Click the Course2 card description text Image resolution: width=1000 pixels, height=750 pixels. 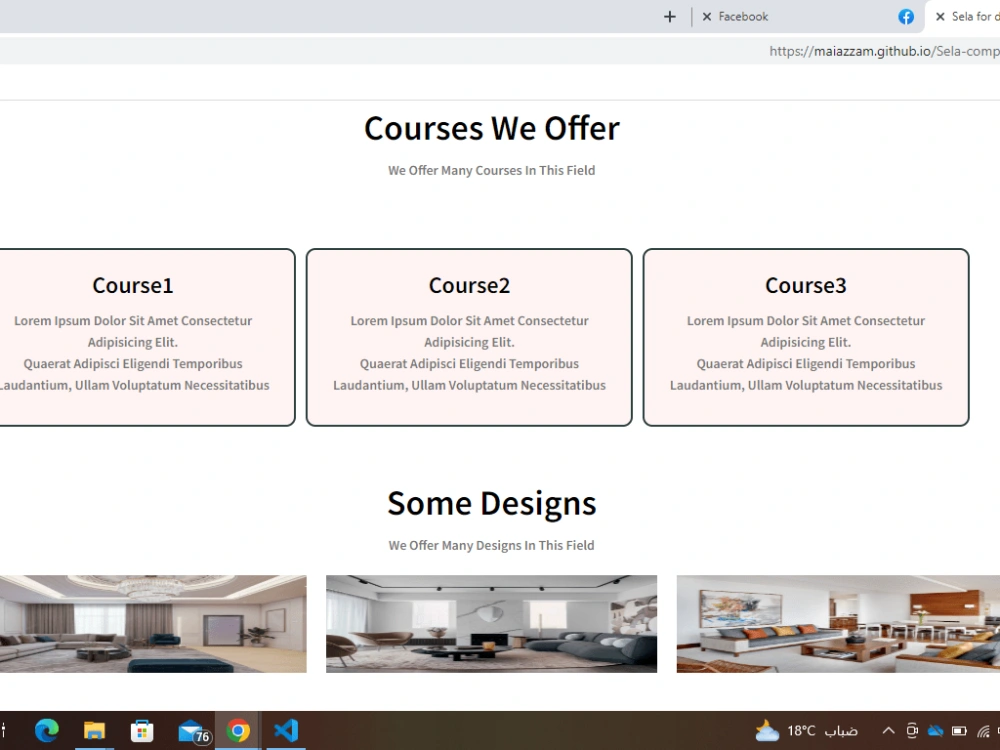[x=469, y=353]
